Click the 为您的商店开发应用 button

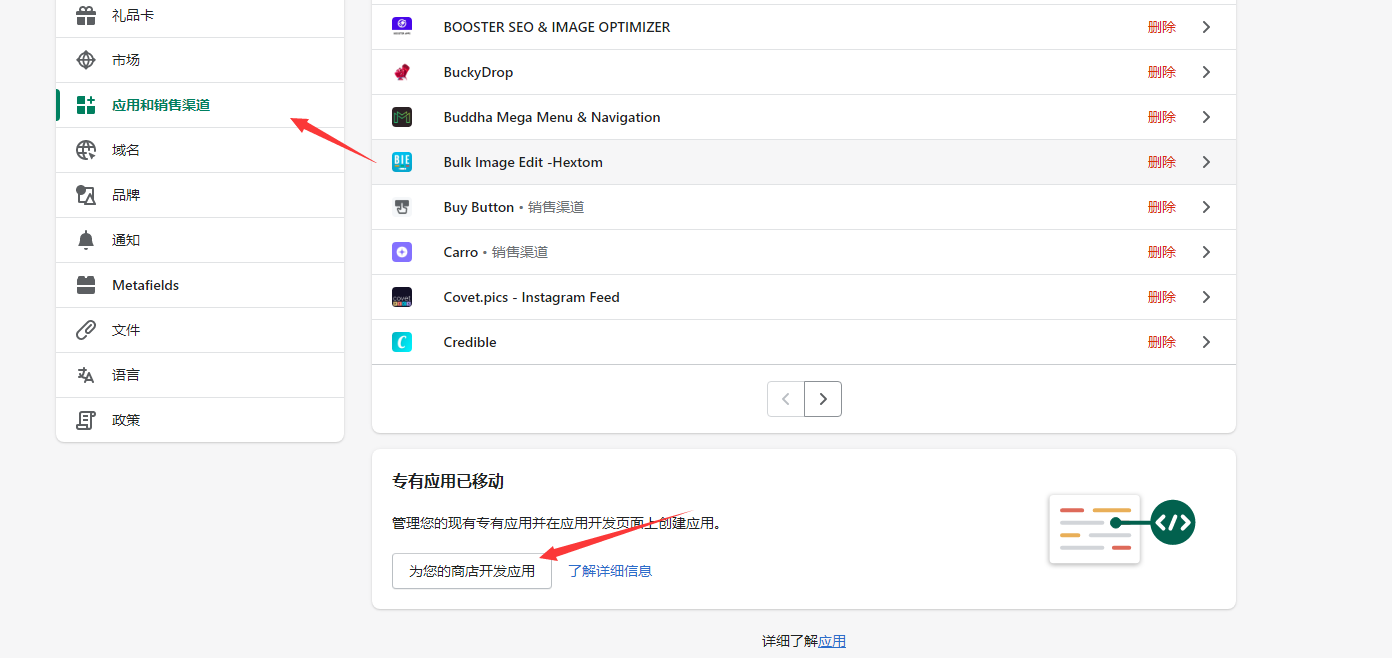(x=472, y=571)
